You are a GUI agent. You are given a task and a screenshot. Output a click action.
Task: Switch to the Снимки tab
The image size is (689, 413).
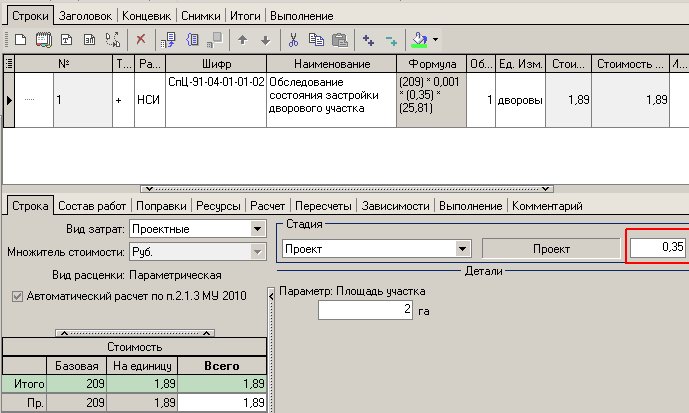pyautogui.click(x=201, y=16)
